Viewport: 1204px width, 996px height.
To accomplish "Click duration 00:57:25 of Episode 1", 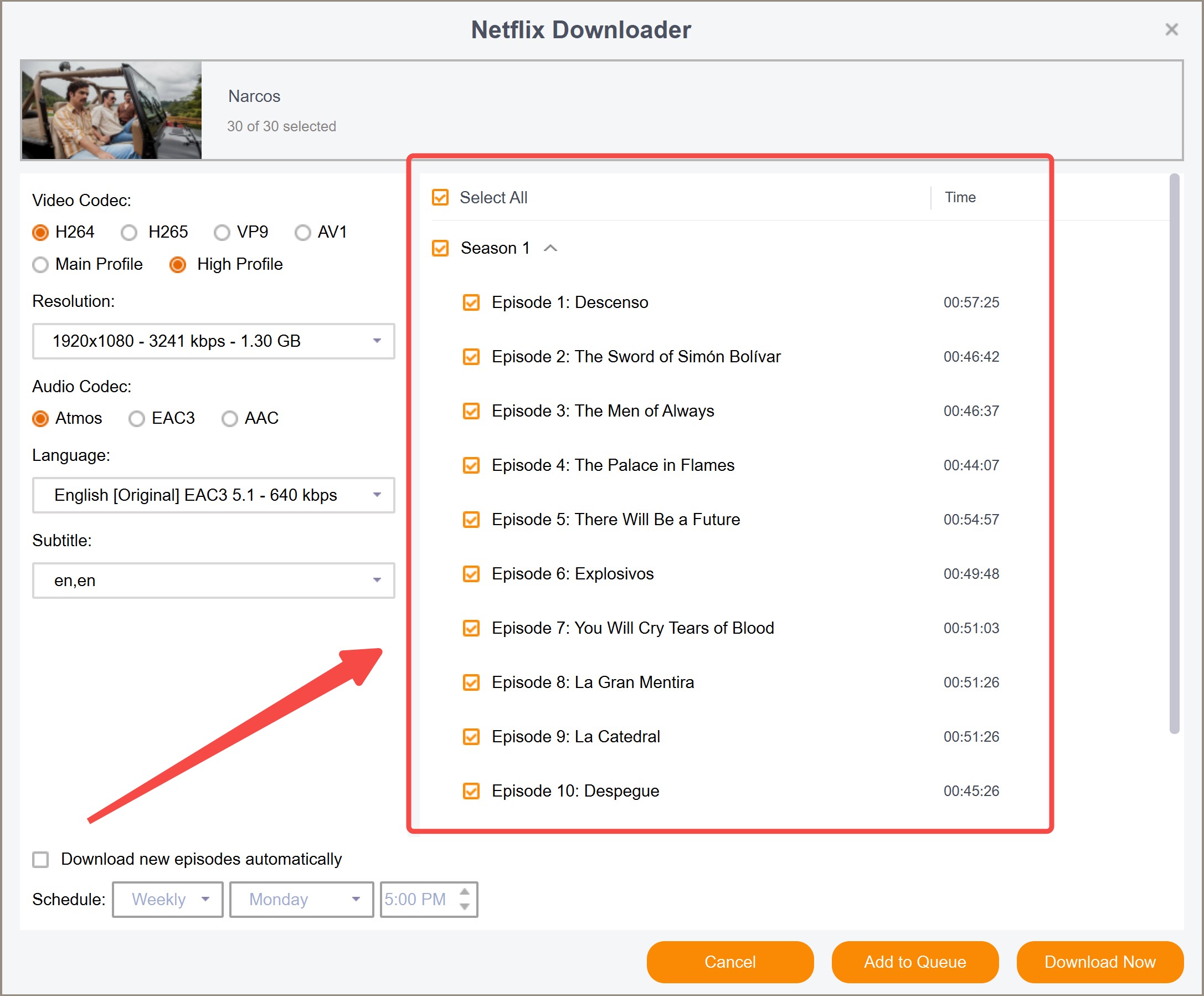I will click(971, 302).
